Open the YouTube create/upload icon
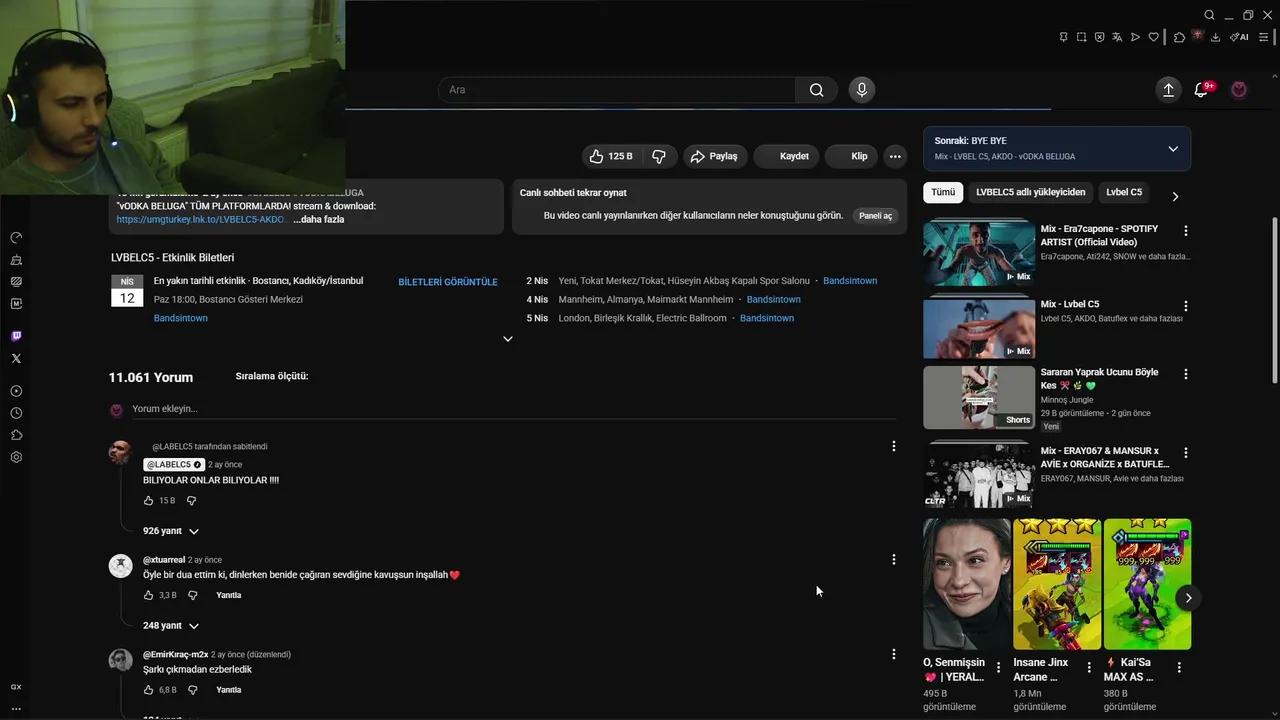 [x=1168, y=90]
